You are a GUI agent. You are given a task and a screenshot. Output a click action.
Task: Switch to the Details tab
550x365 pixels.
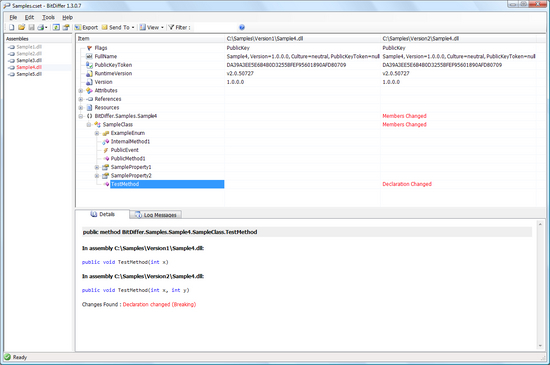click(103, 214)
